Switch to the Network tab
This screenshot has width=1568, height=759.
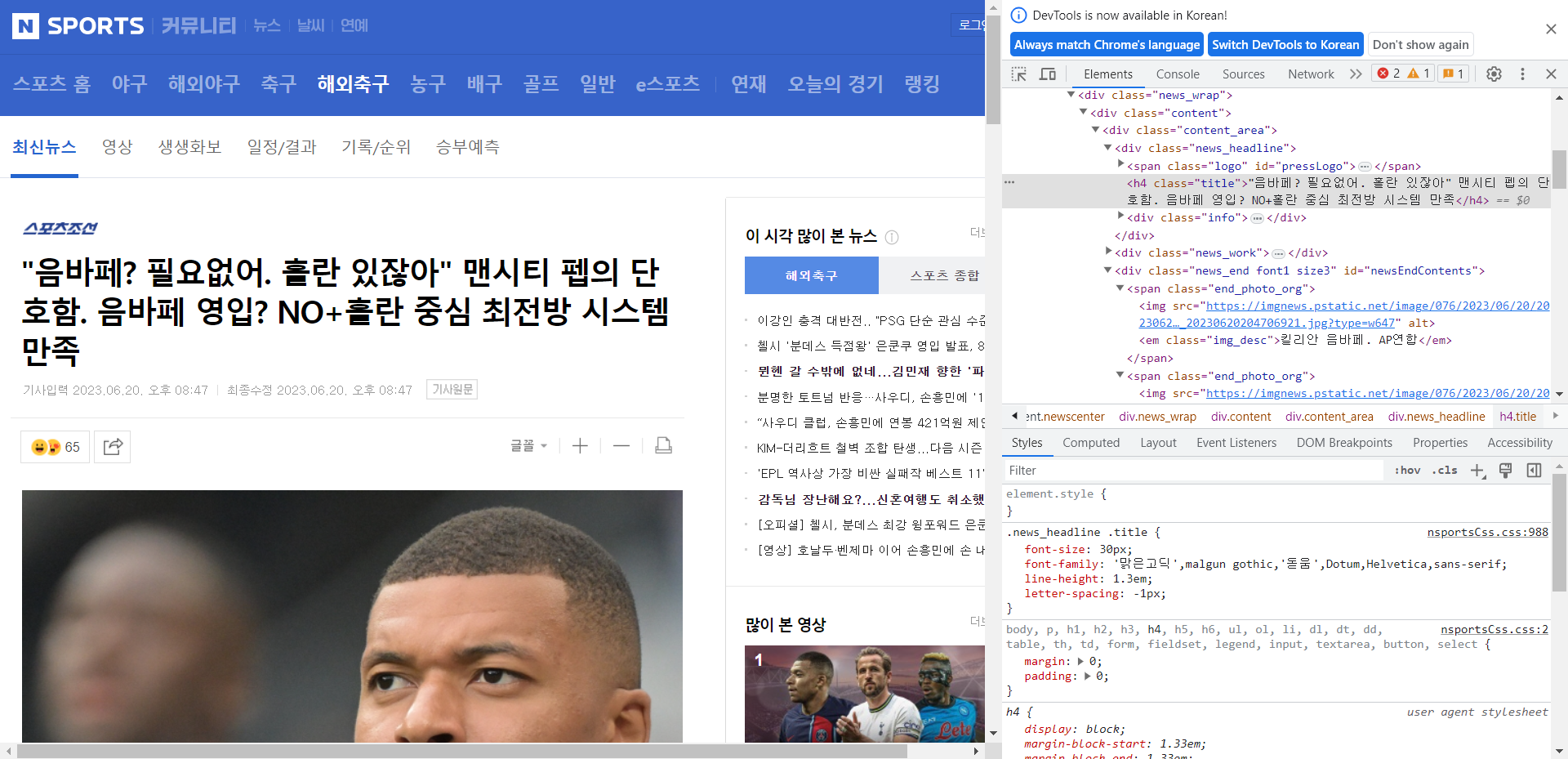(1311, 74)
